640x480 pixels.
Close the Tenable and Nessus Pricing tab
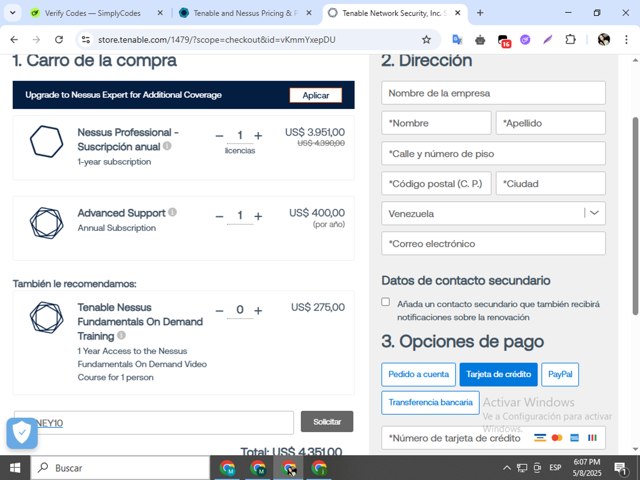pos(309,13)
